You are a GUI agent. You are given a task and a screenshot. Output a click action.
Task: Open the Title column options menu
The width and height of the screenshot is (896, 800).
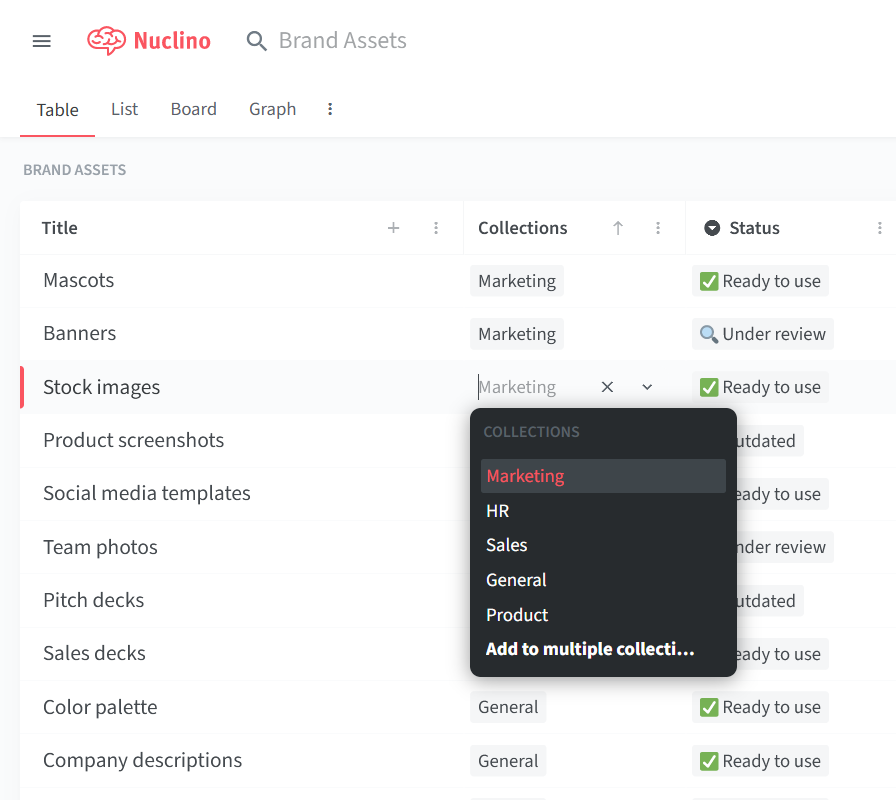point(436,228)
